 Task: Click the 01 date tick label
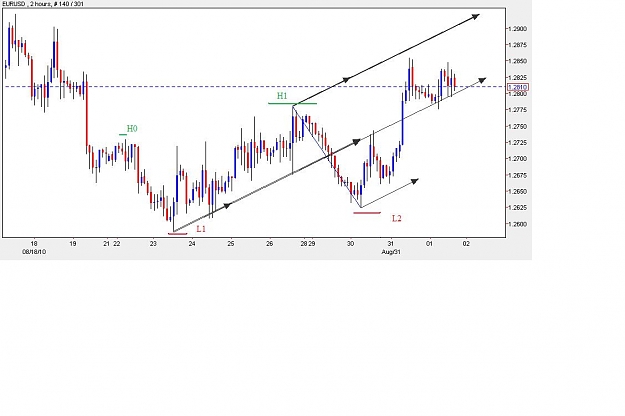(429, 243)
